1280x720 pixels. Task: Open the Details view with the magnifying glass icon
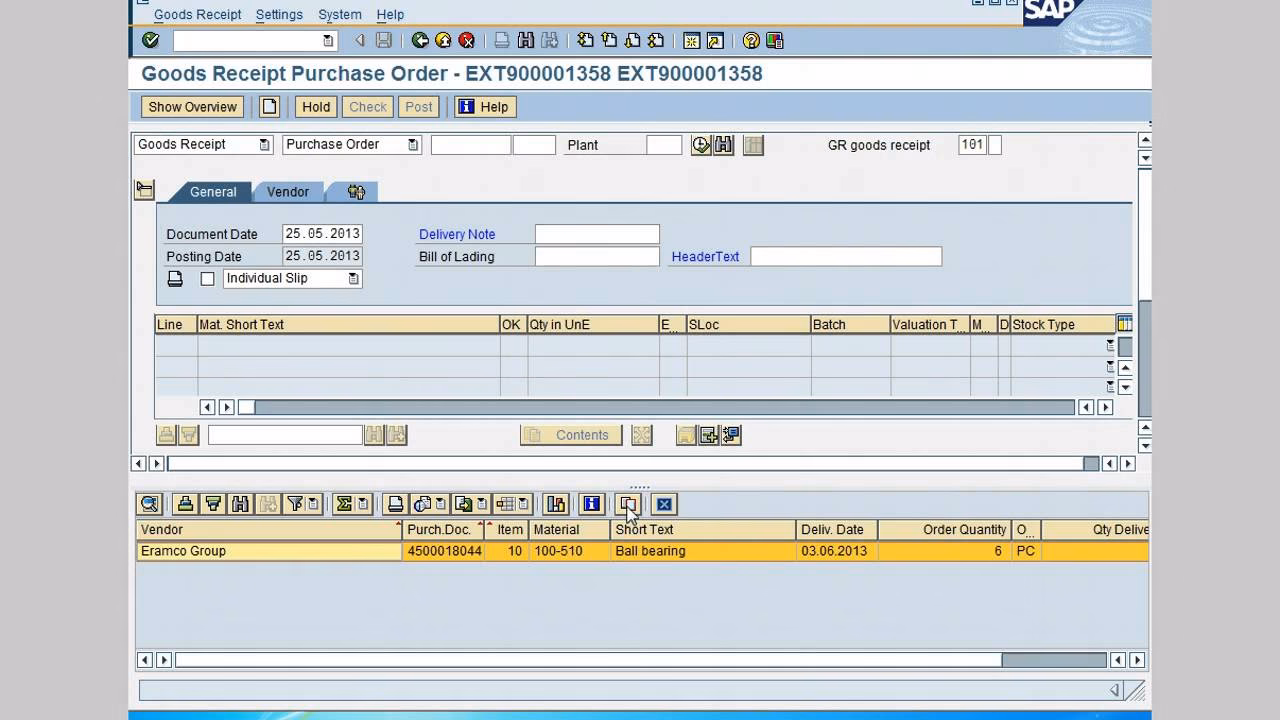(148, 504)
